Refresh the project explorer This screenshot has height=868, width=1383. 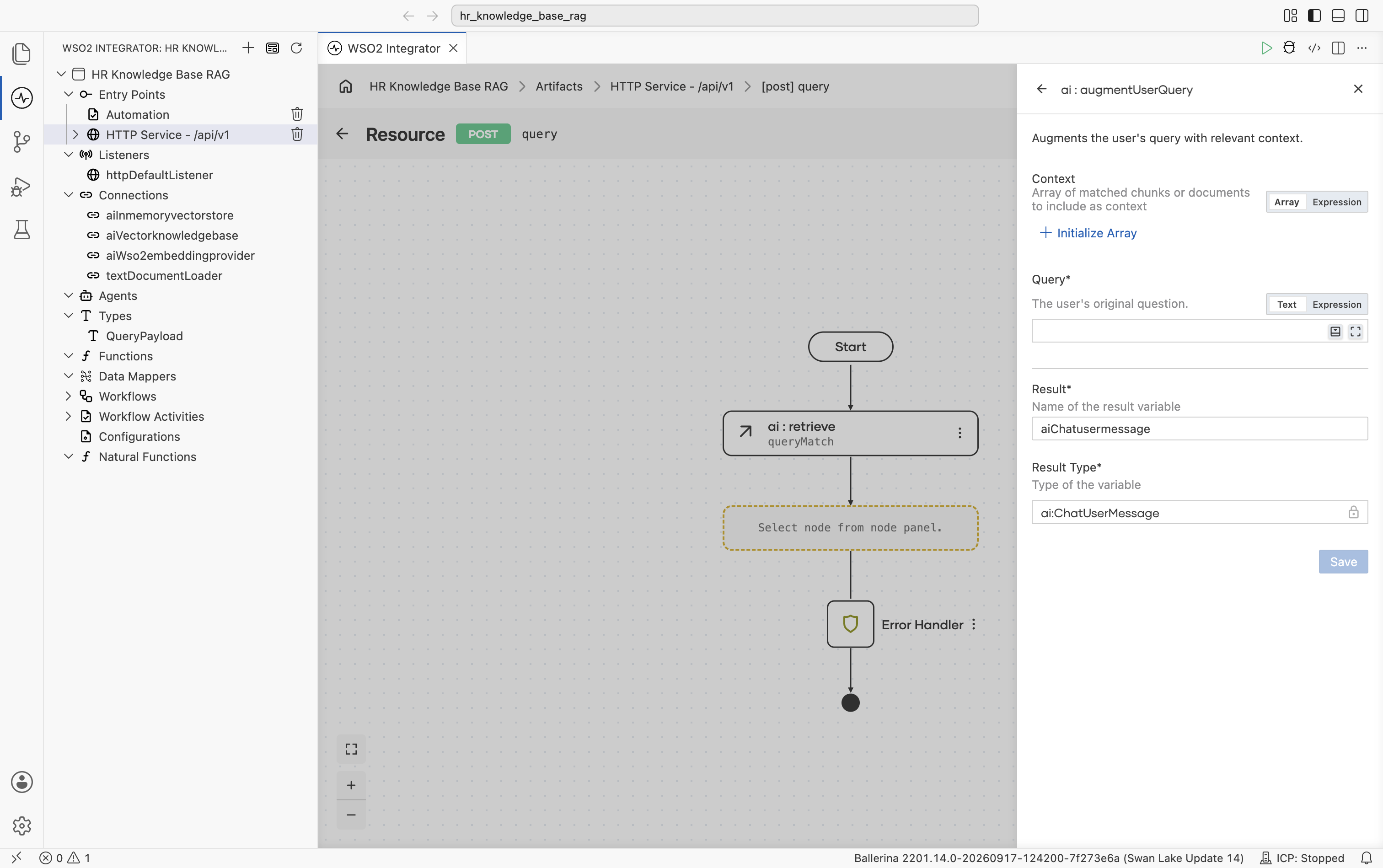point(296,48)
